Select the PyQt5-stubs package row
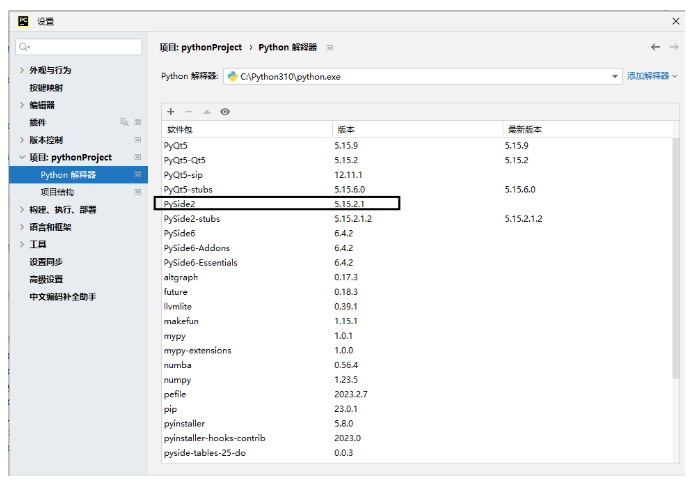694x485 pixels. pos(417,189)
